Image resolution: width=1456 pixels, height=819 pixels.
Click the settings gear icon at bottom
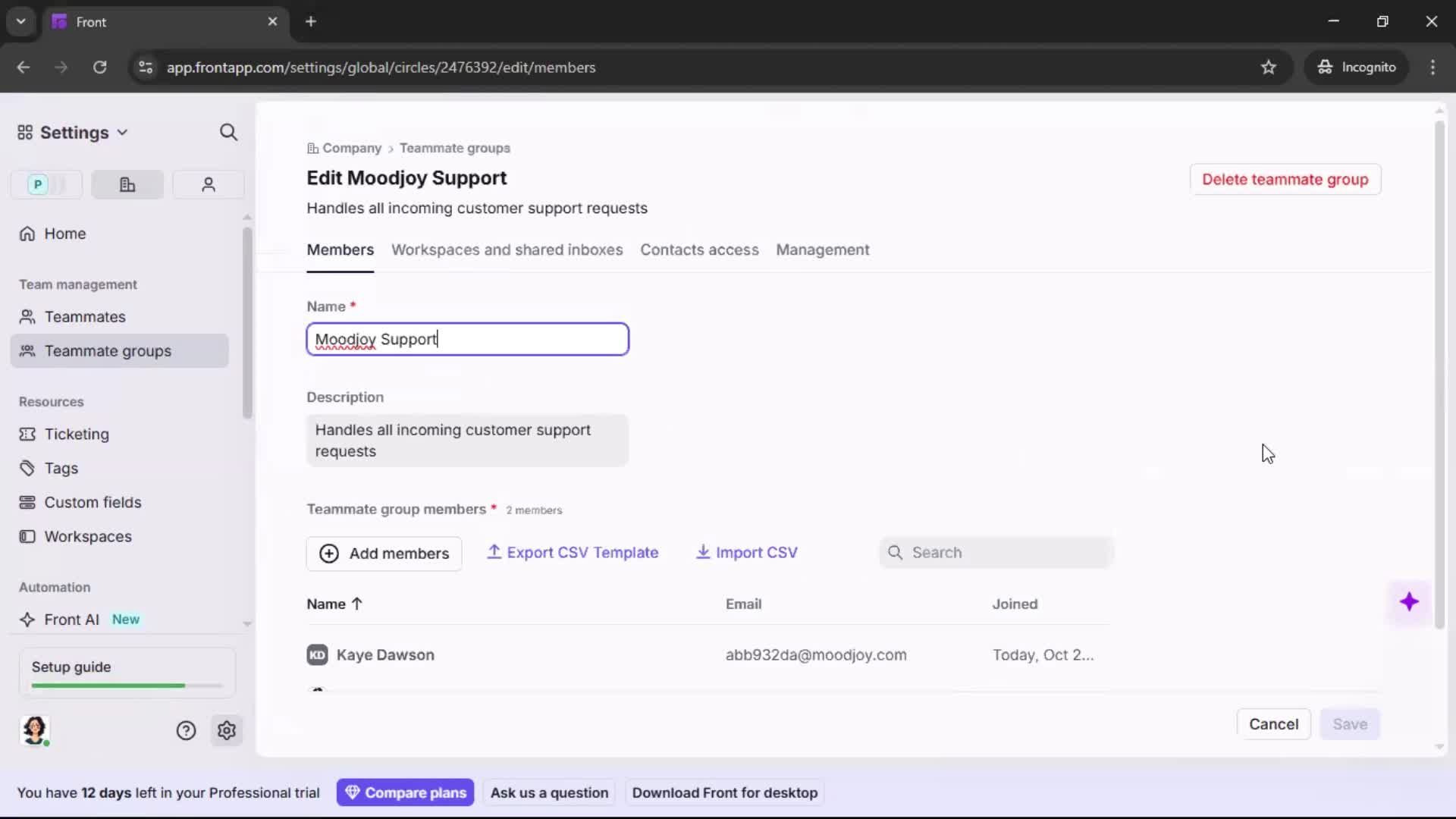(227, 730)
